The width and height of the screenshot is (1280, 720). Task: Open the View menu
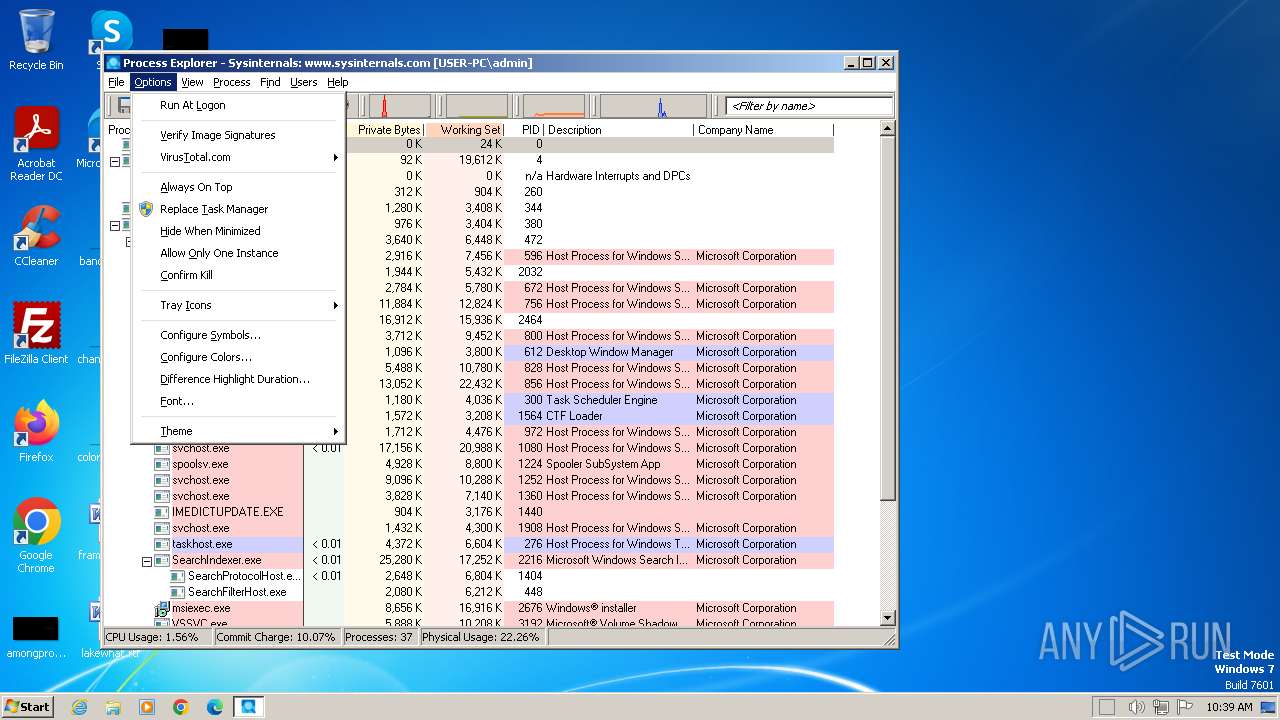(x=192, y=82)
